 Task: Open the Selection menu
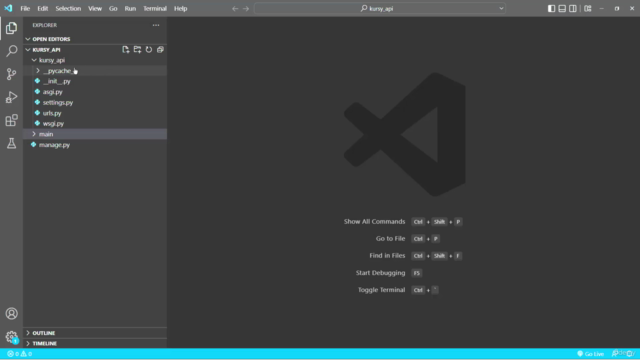[68, 9]
